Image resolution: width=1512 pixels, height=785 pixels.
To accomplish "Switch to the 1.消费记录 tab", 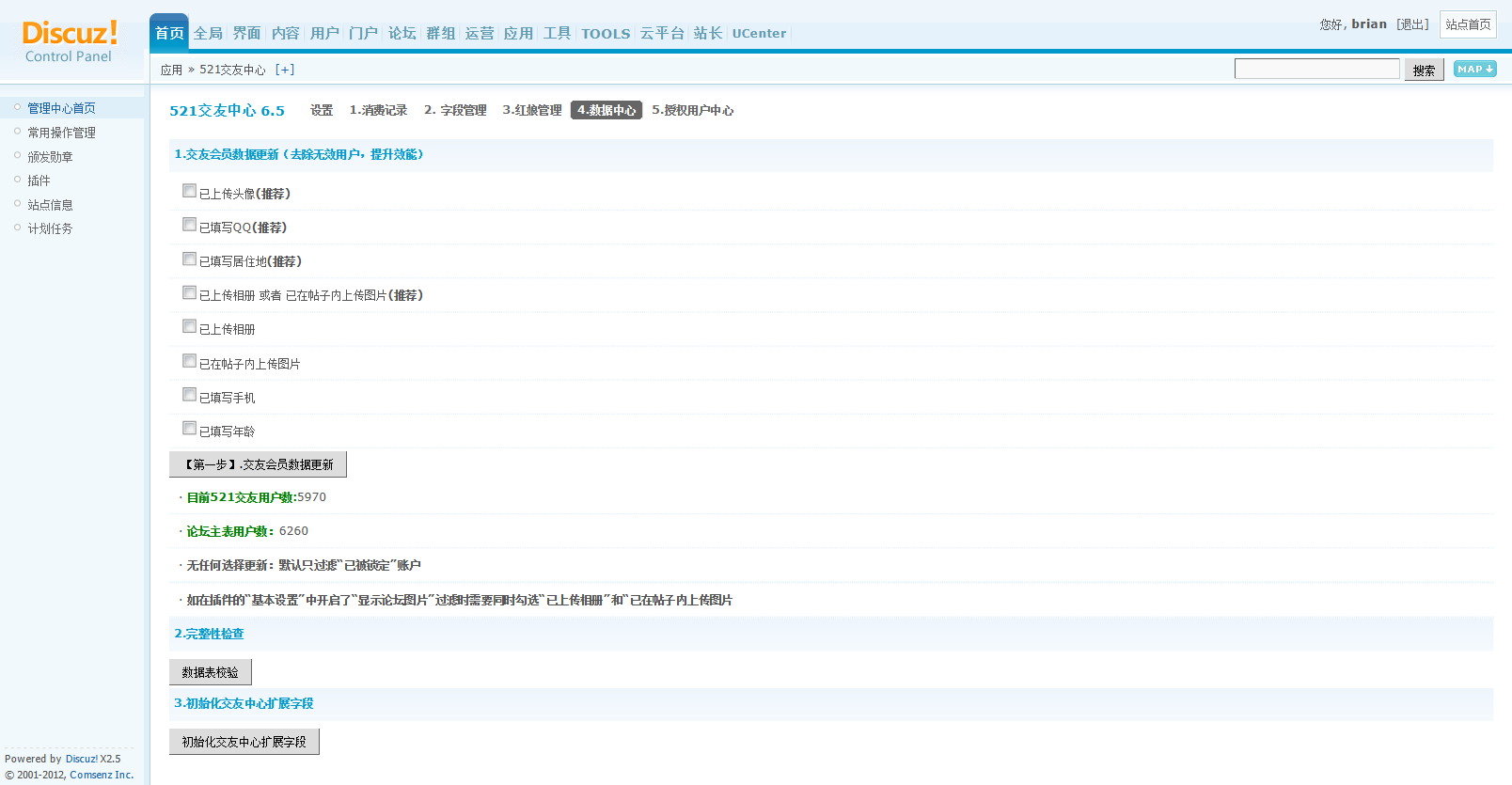I will [x=378, y=110].
